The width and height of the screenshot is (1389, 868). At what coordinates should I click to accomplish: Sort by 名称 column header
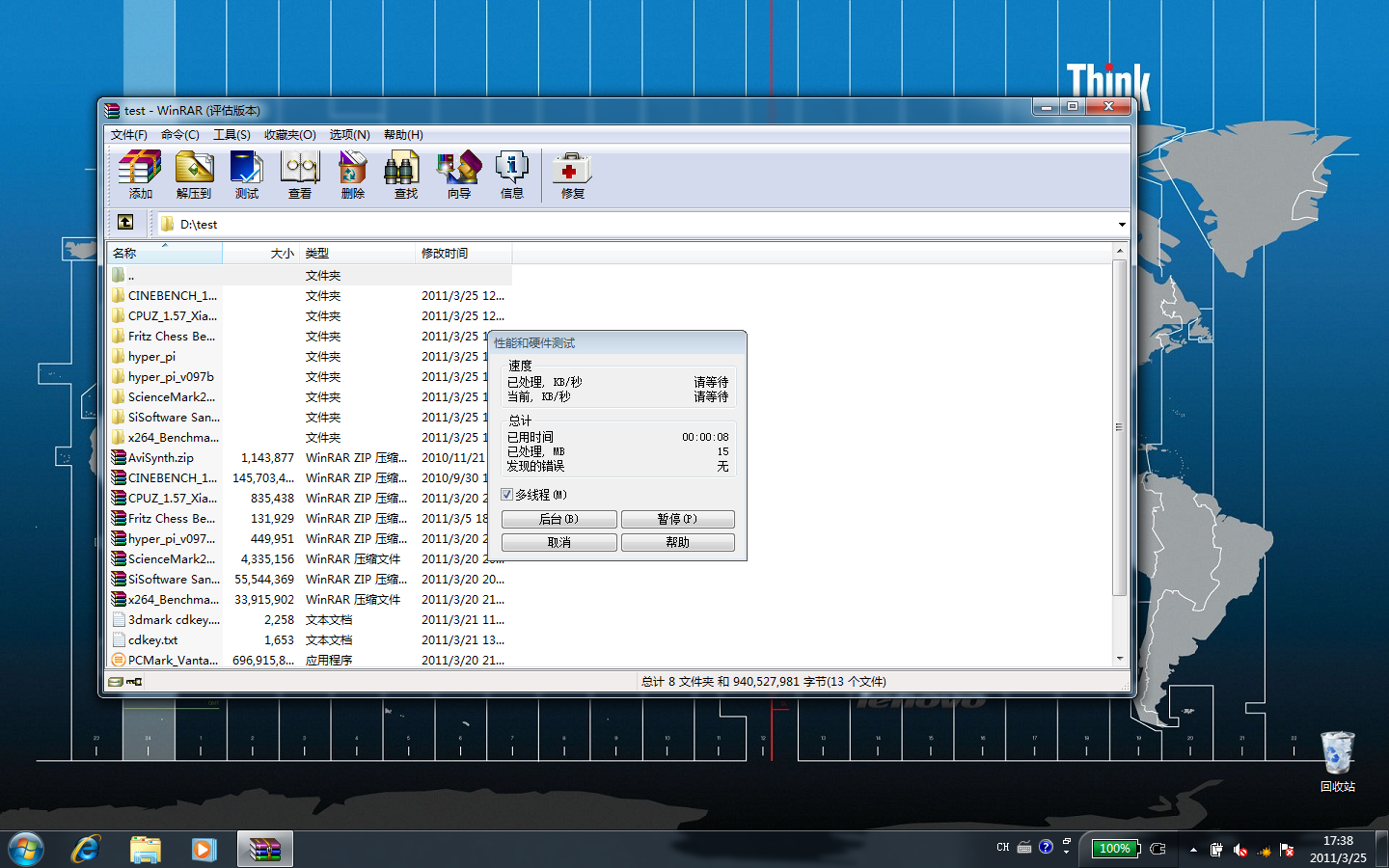tap(165, 253)
